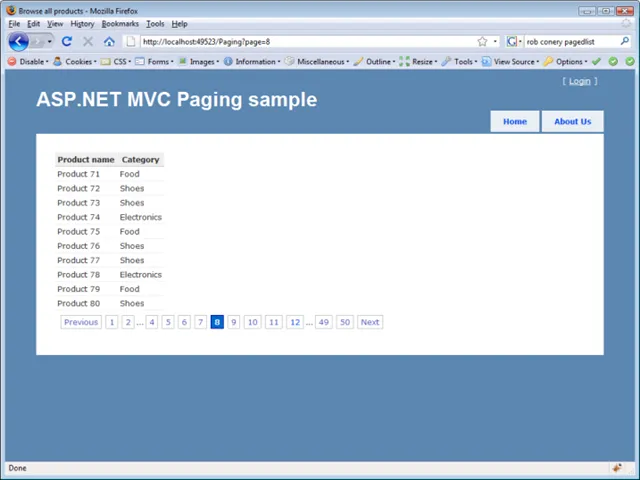This screenshot has width=640, height=480.
Task: Go to the Previous page link
Action: pyautogui.click(x=81, y=322)
